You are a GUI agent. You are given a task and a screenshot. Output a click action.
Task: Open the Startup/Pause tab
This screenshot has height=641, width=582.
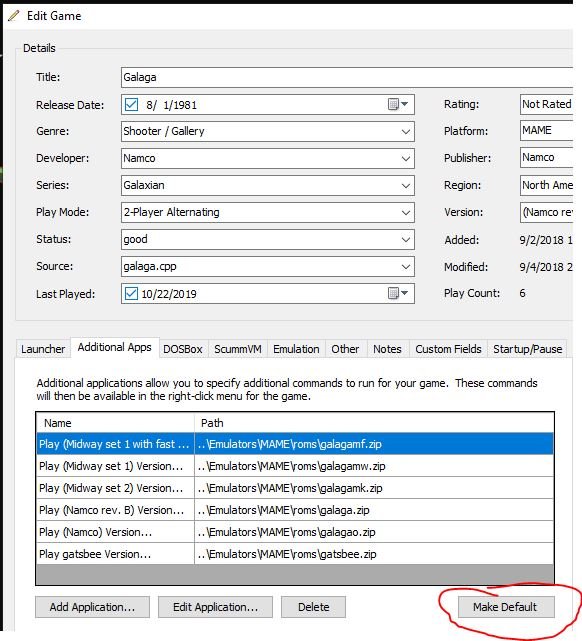[527, 349]
